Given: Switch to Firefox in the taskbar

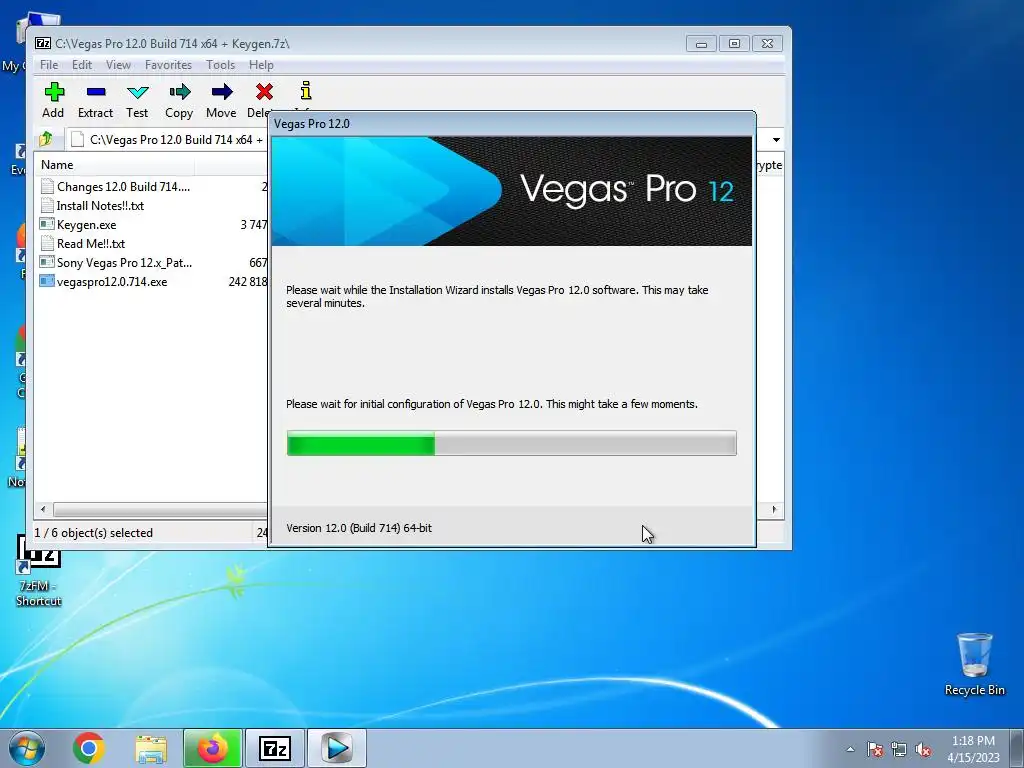Looking at the screenshot, I should click(x=212, y=748).
